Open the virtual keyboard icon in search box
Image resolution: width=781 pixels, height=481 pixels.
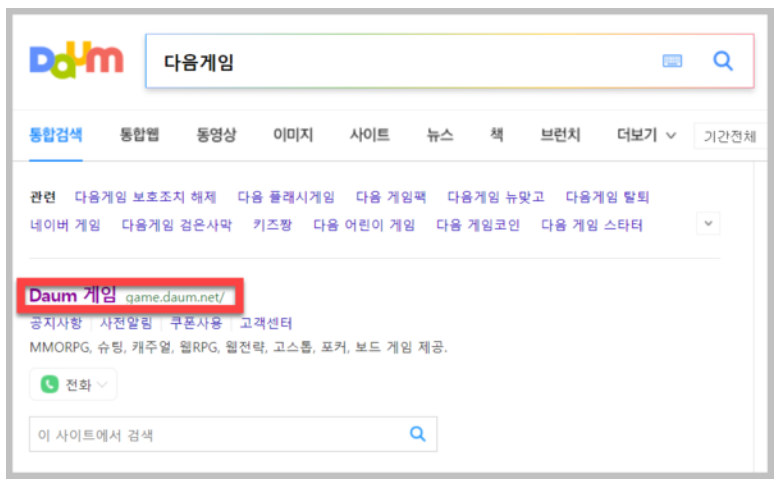click(x=672, y=61)
